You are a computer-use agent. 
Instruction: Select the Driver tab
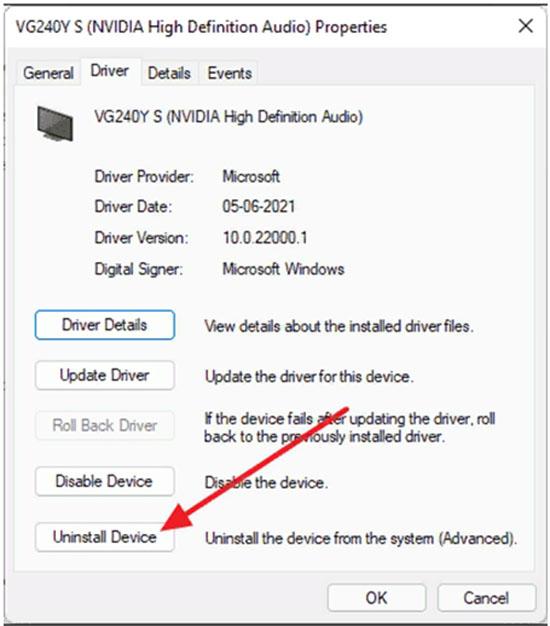point(110,71)
